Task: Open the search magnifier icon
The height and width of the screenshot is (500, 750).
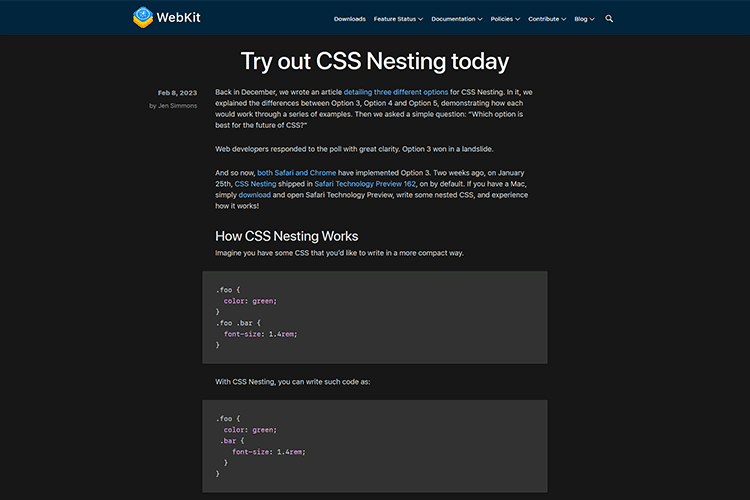Action: coord(609,18)
